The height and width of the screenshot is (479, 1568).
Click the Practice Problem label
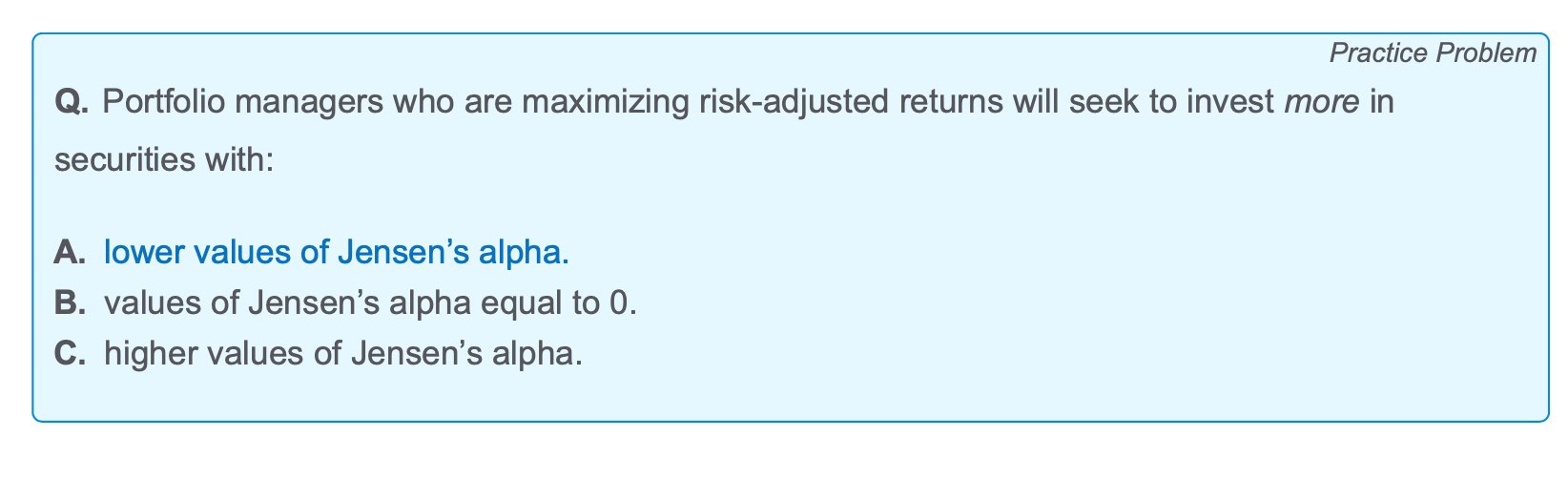1433,53
